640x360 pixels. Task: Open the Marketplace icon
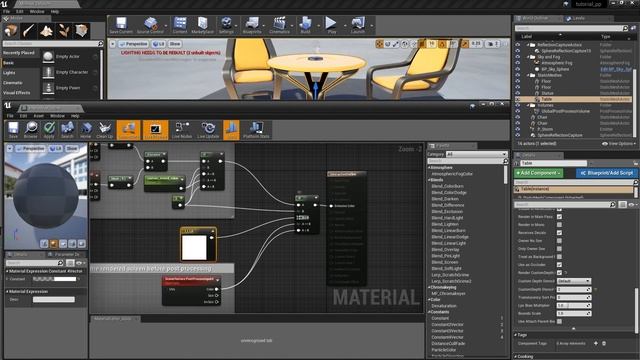coord(202,25)
